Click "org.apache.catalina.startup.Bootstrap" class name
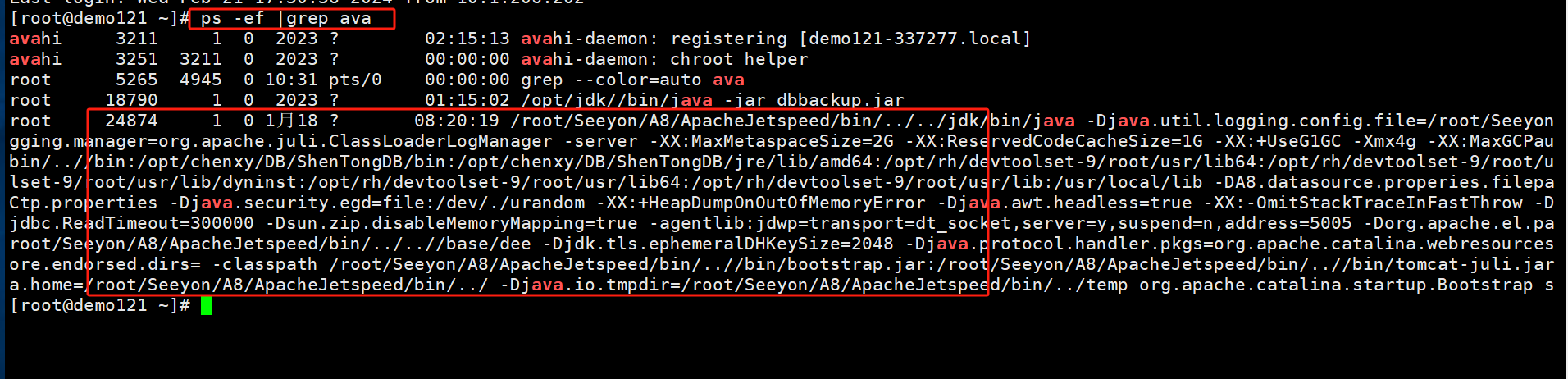This screenshot has height=379, width=1568. tap(1336, 285)
